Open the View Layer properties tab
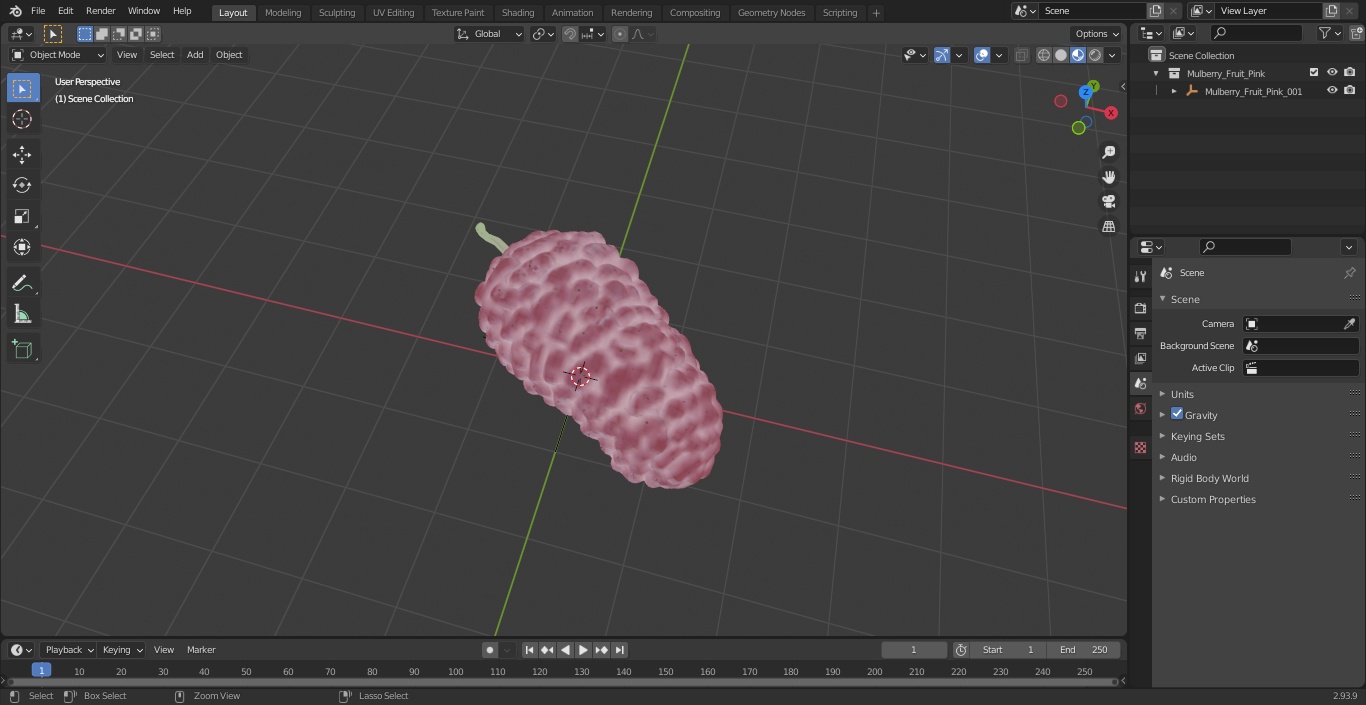Viewport: 1366px width, 705px height. (x=1140, y=358)
